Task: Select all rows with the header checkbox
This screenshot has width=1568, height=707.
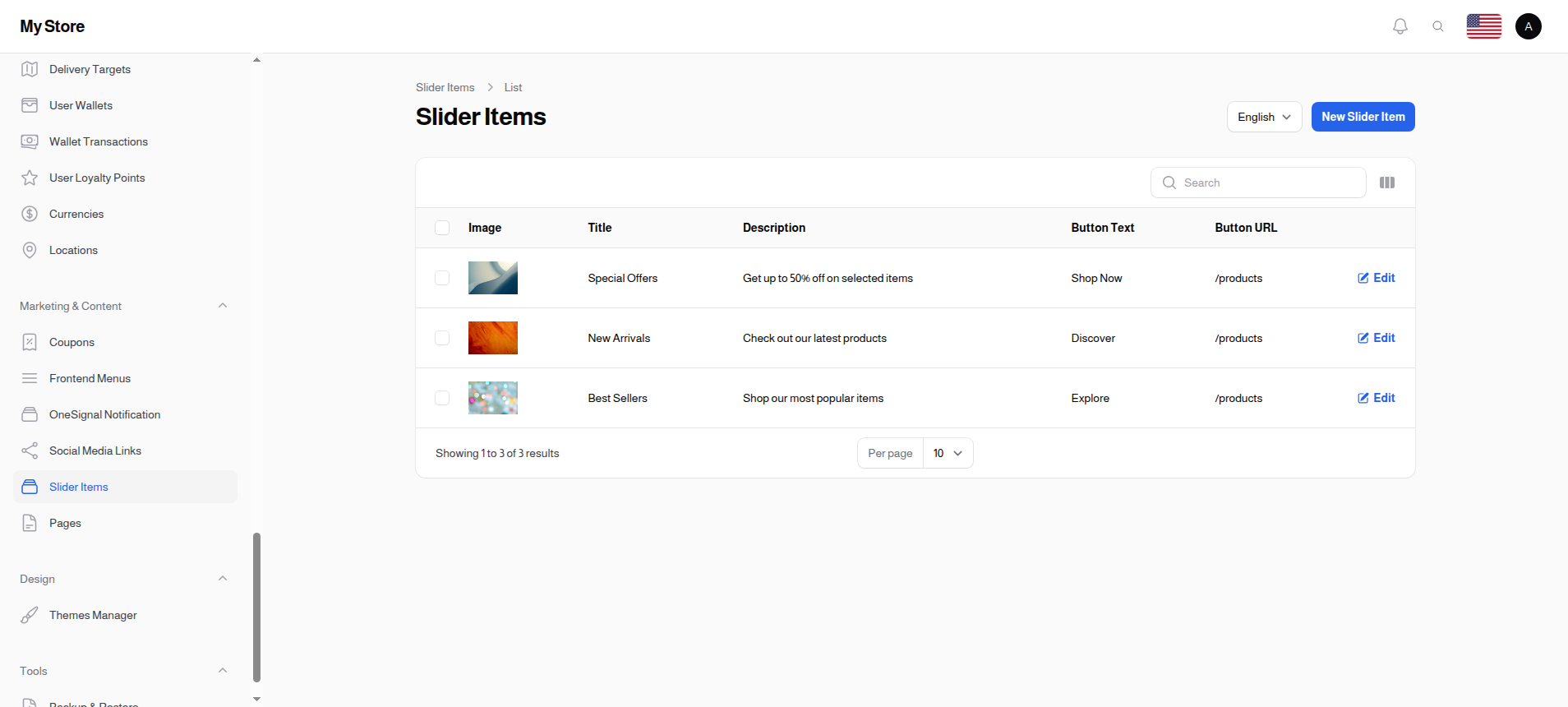Action: pos(442,228)
